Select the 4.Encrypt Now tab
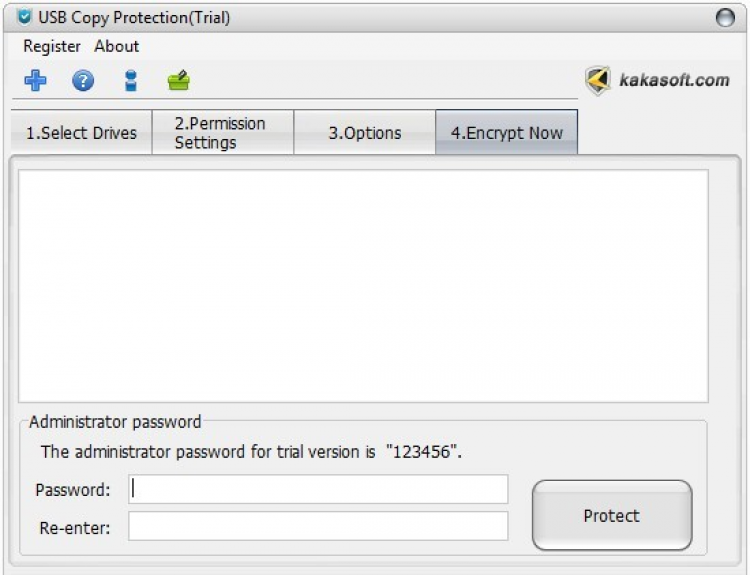The image size is (750, 575). click(x=506, y=133)
